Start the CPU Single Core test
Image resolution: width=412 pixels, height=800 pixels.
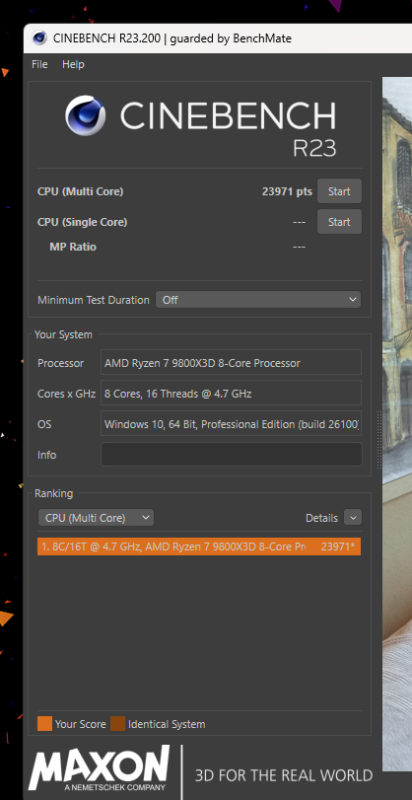pos(339,222)
